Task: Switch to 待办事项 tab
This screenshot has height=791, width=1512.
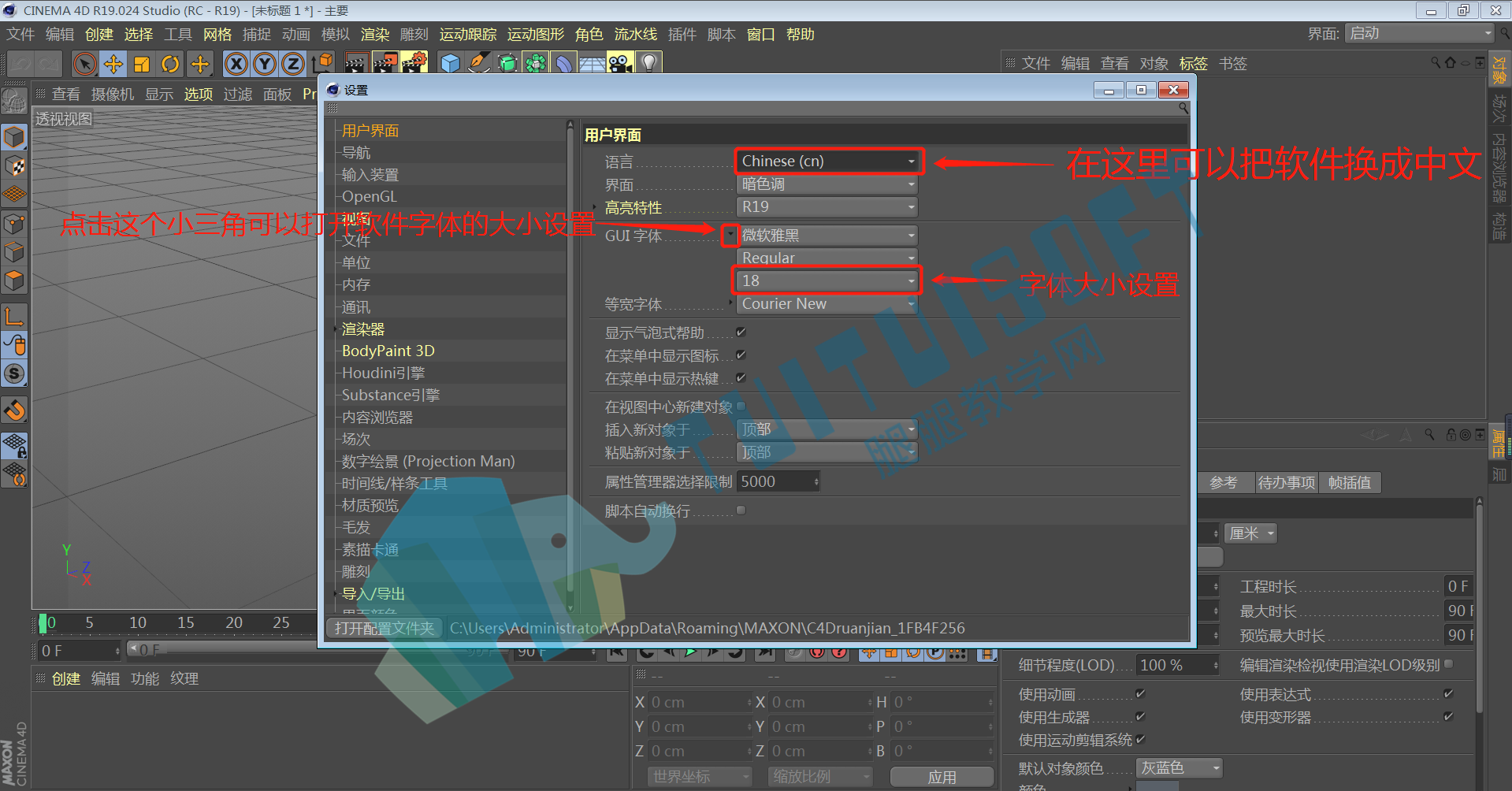Action: 1287,482
